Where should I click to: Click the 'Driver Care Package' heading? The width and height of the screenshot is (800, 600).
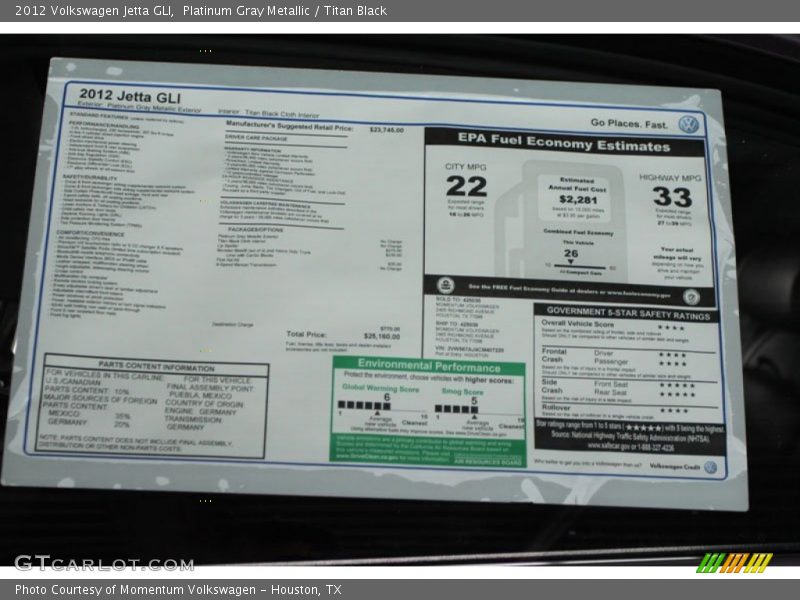point(256,138)
